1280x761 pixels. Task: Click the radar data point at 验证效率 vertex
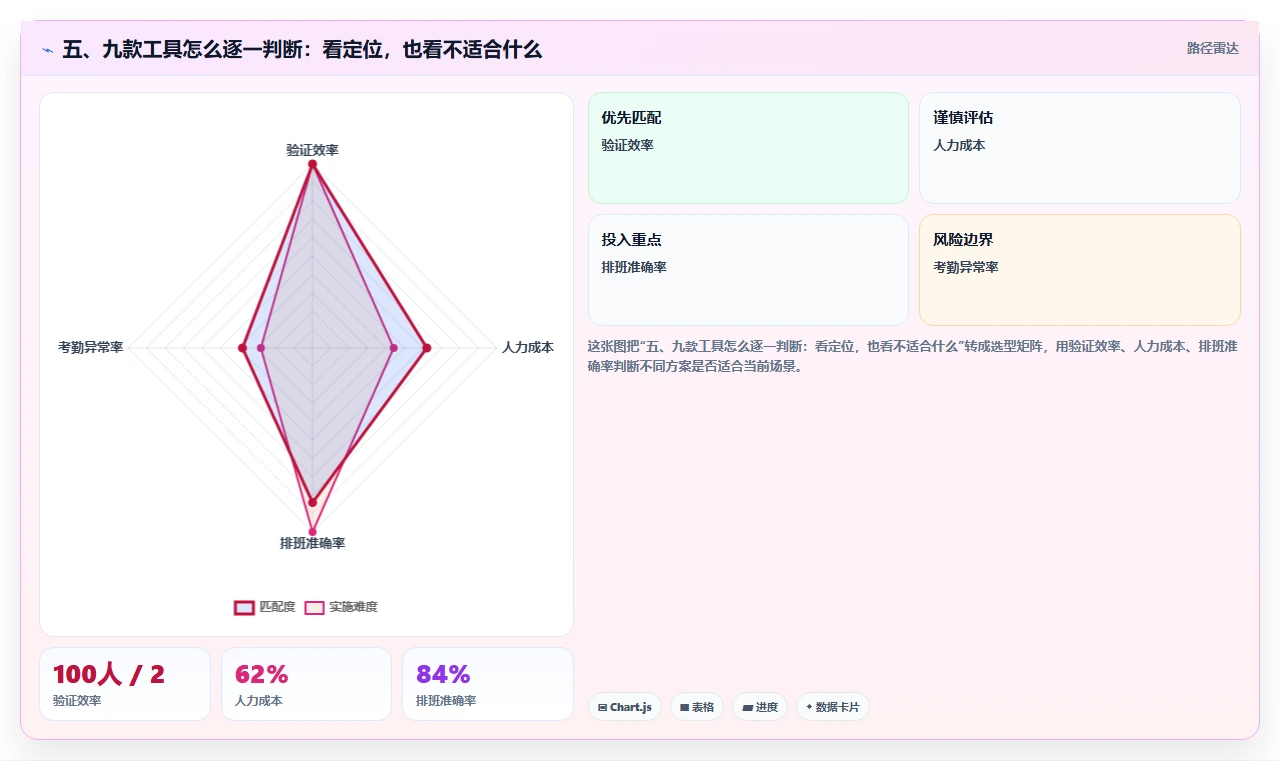312,165
